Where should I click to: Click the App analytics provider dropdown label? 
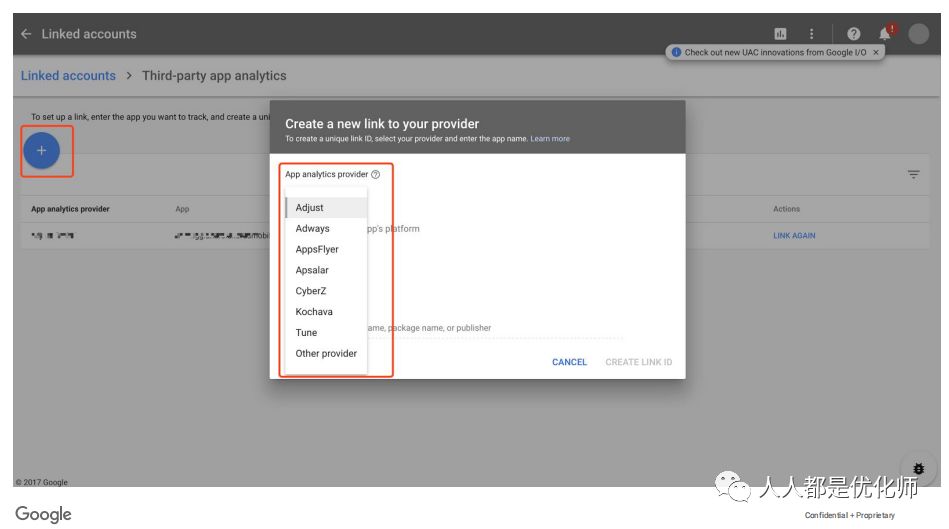(326, 174)
